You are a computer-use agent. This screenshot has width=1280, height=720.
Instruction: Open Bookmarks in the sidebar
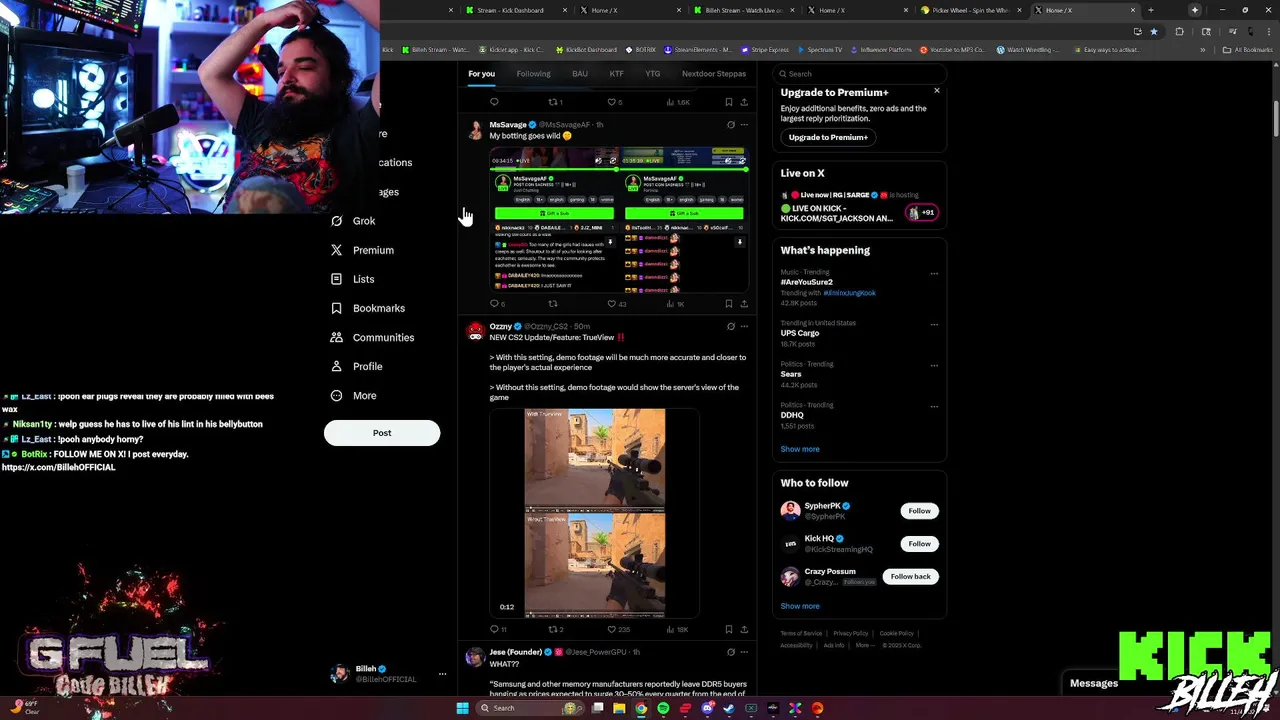[367, 308]
